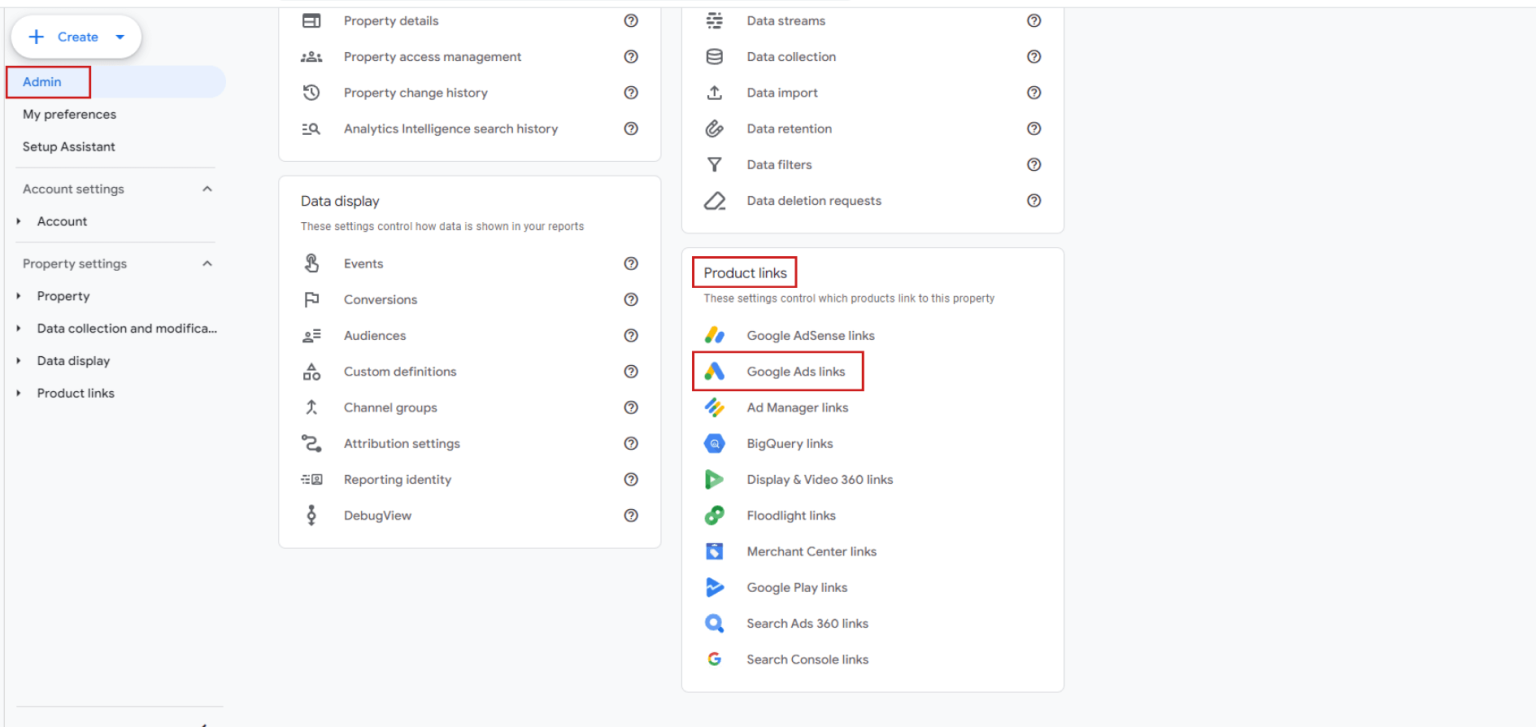
Task: Click the Ad Manager links icon
Action: click(714, 407)
